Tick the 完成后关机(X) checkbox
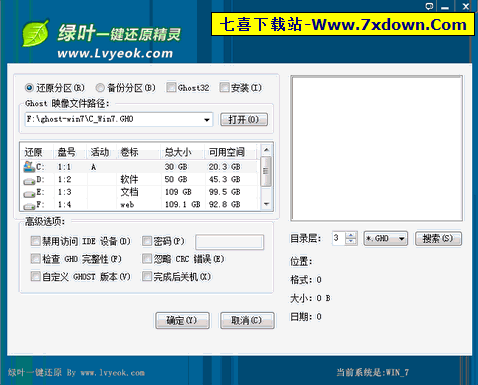This screenshot has height=385, width=478. coord(147,276)
